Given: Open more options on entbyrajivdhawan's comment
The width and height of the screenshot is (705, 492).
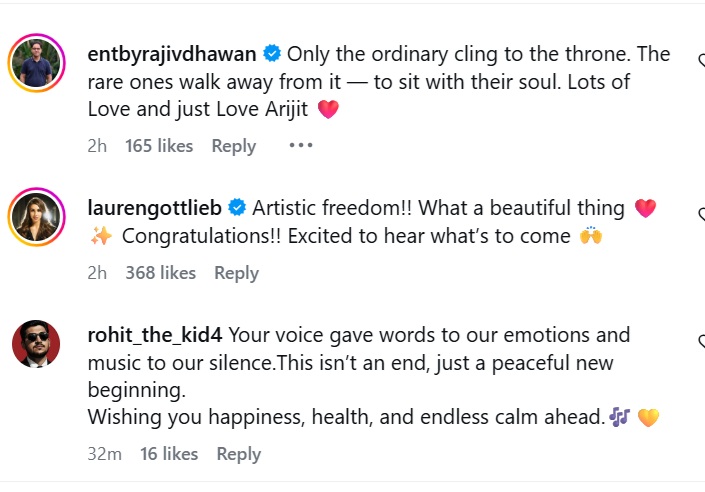Looking at the screenshot, I should [x=300, y=146].
